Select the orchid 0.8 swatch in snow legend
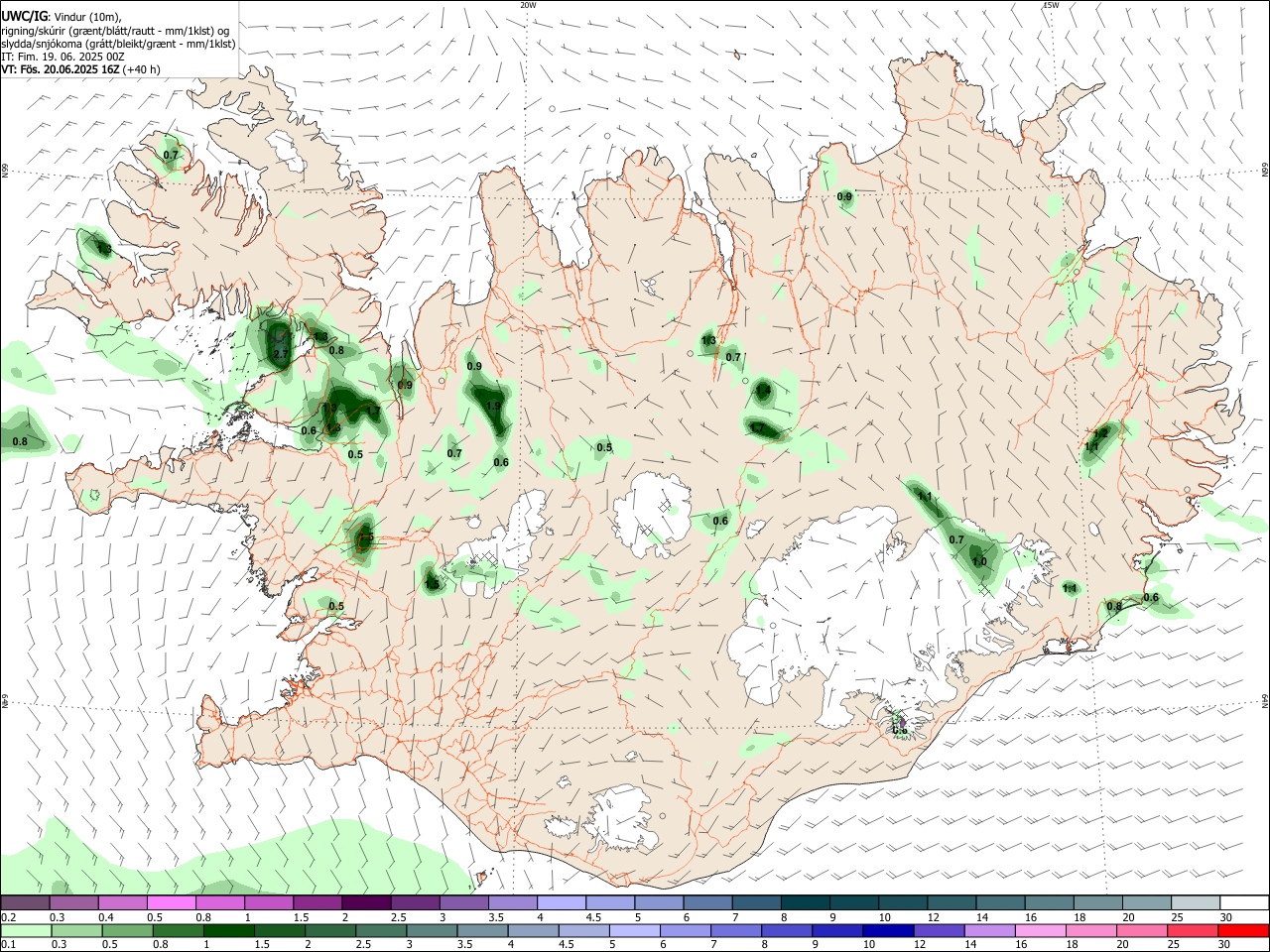The image size is (1270, 952). pos(219,903)
